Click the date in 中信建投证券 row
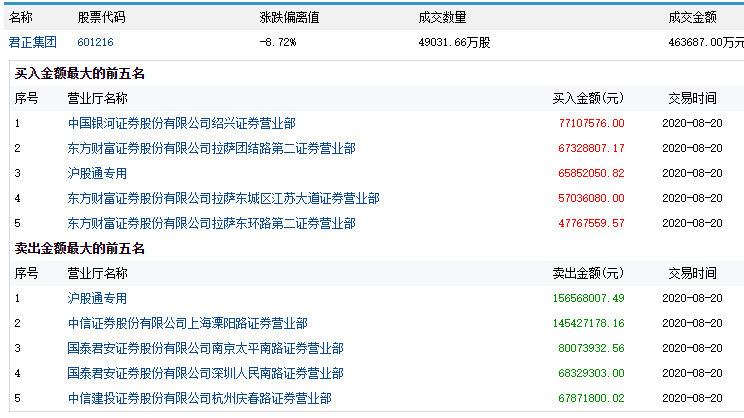Screen dimensions: 744x418 pyautogui.click(x=692, y=399)
